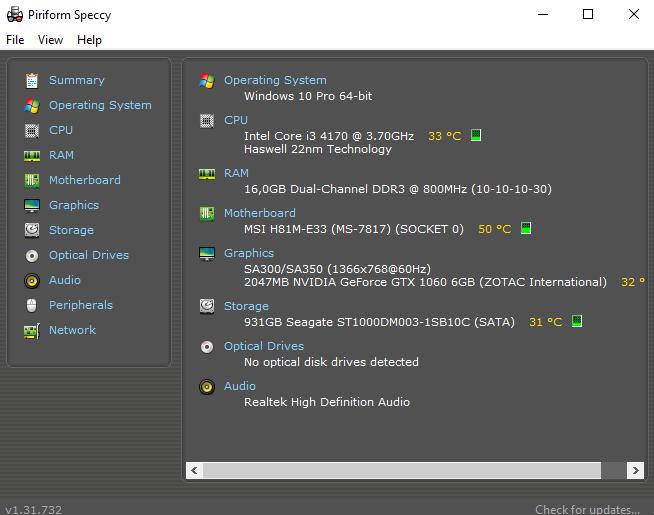The width and height of the screenshot is (654, 515).
Task: Click the horizontal scrollbar thumb
Action: [402, 470]
